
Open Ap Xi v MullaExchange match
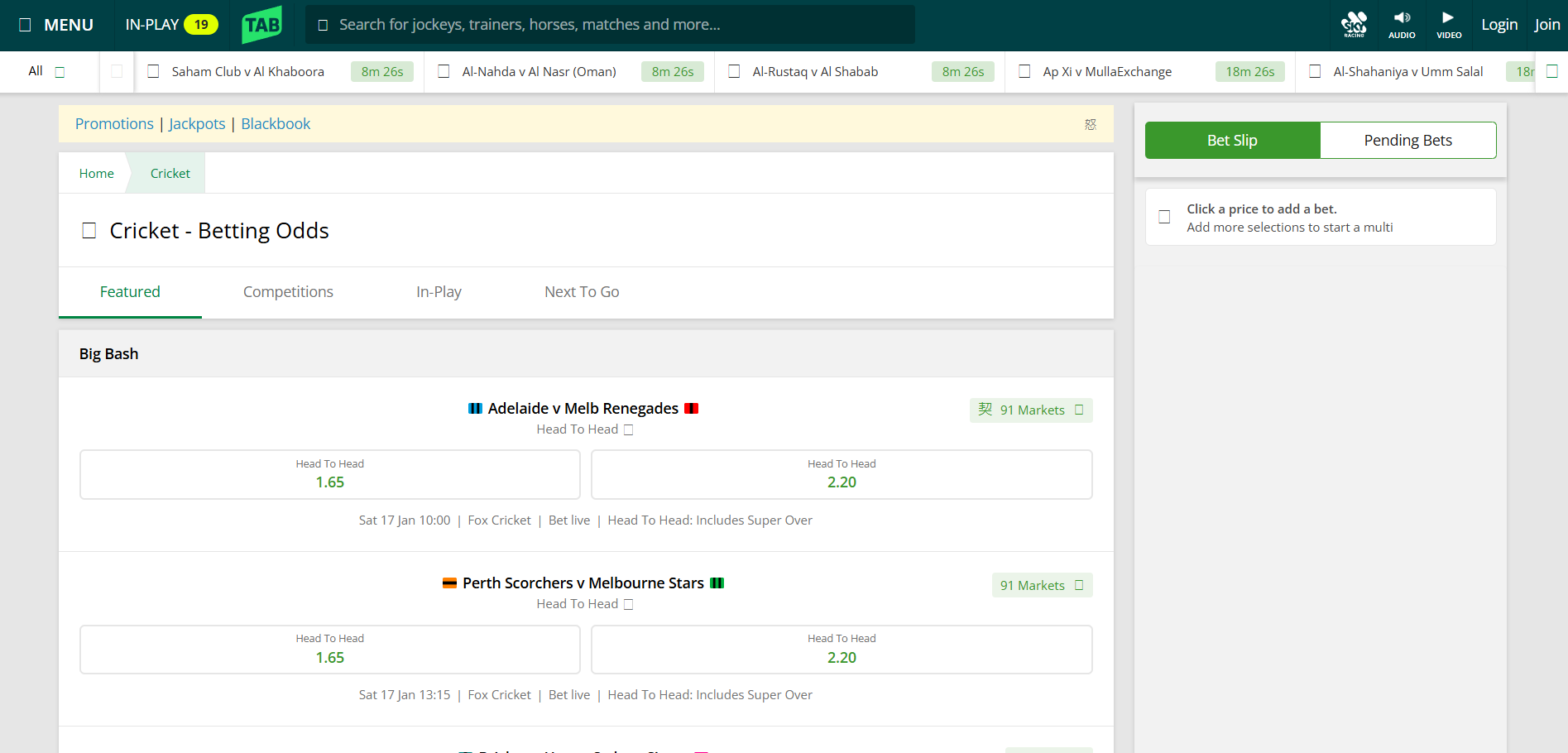(1150, 72)
